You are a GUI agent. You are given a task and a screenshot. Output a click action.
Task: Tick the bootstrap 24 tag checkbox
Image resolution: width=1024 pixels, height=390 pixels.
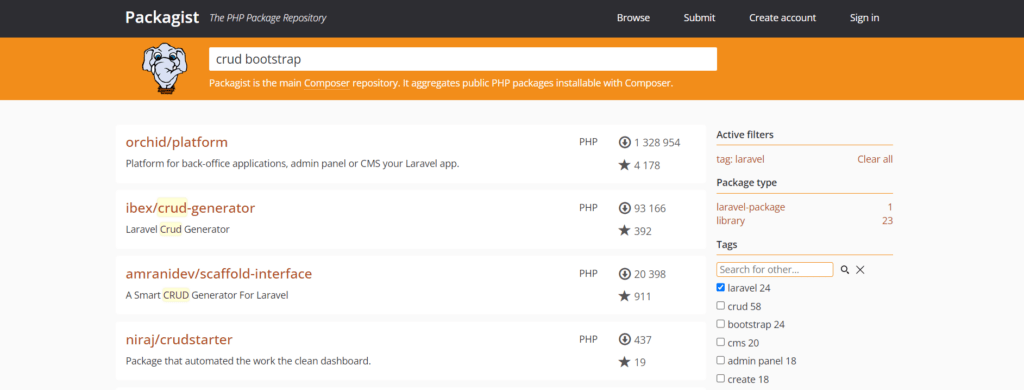(720, 323)
